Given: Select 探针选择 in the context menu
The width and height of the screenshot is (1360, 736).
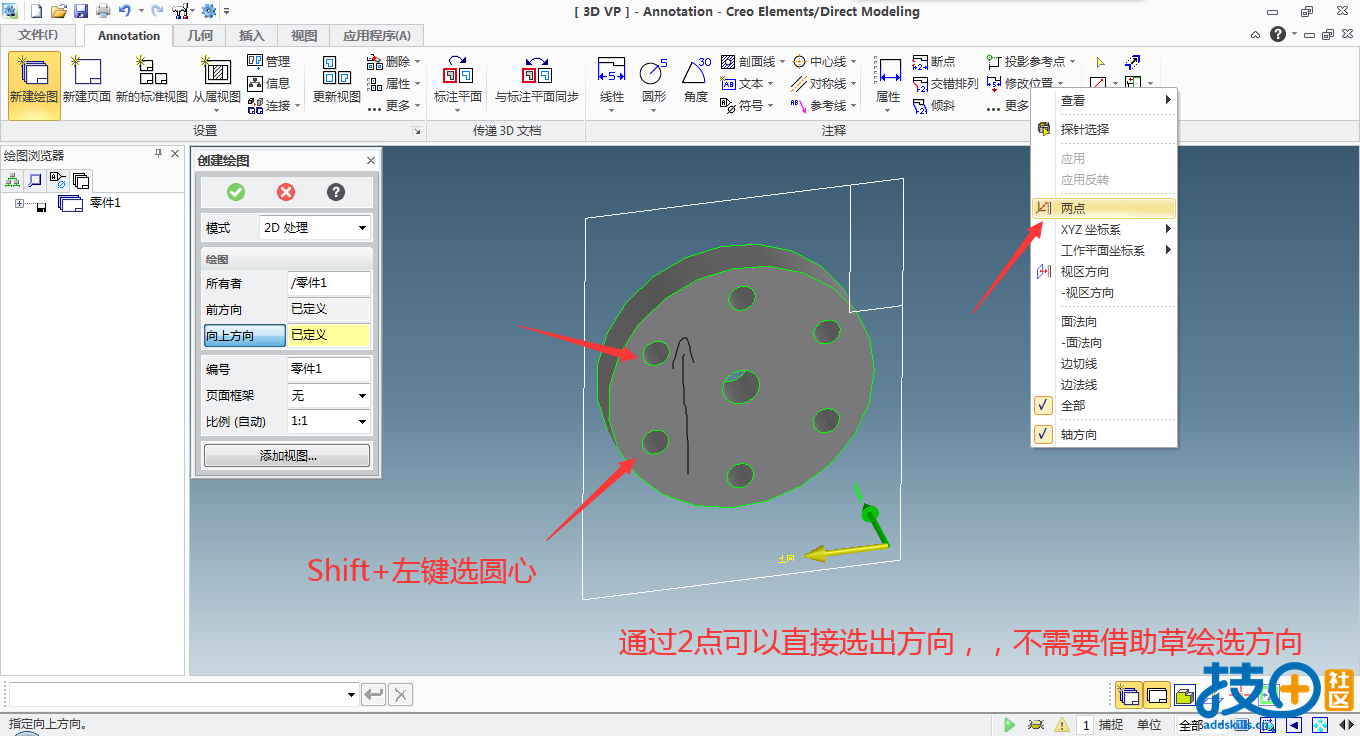Looking at the screenshot, I should click(x=1104, y=129).
